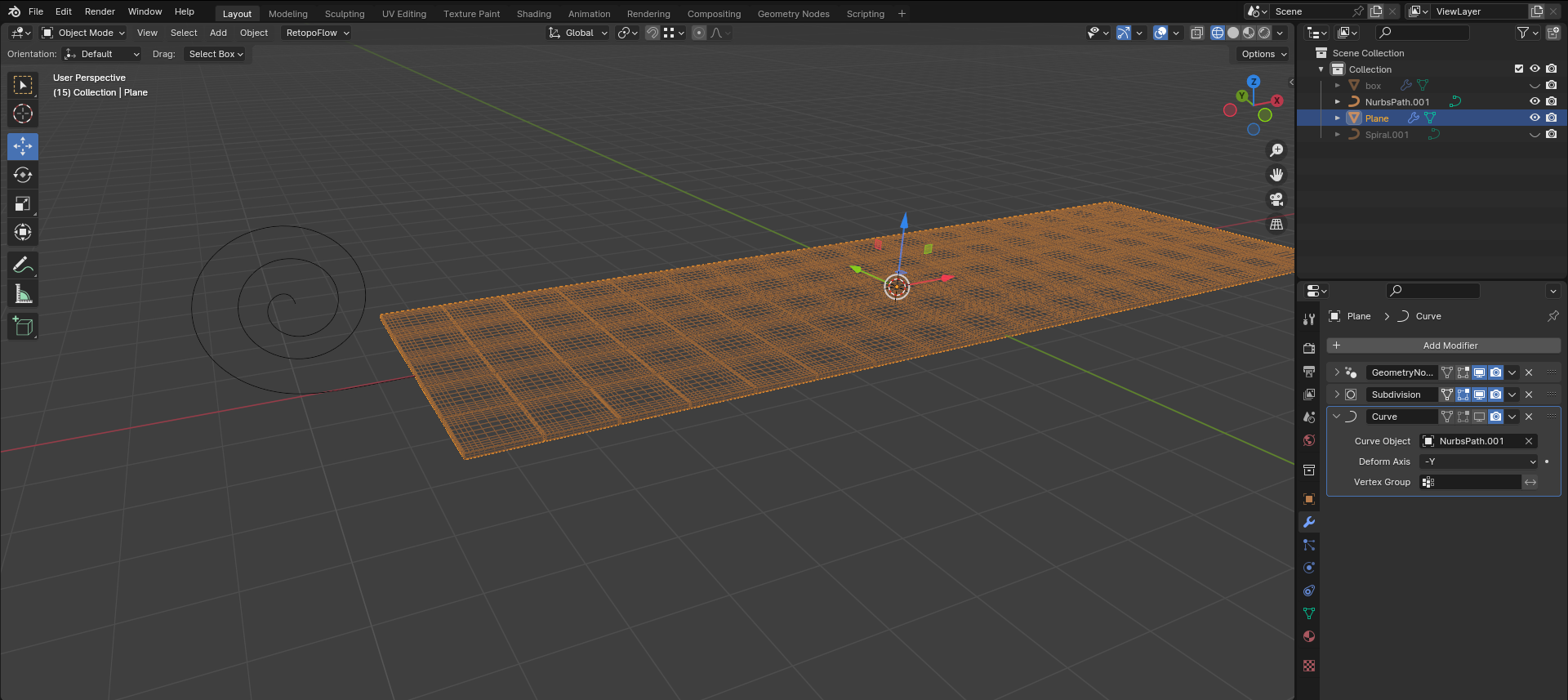Open the Scene properties tab
Viewport: 1568px width, 700px height.
(x=1309, y=417)
